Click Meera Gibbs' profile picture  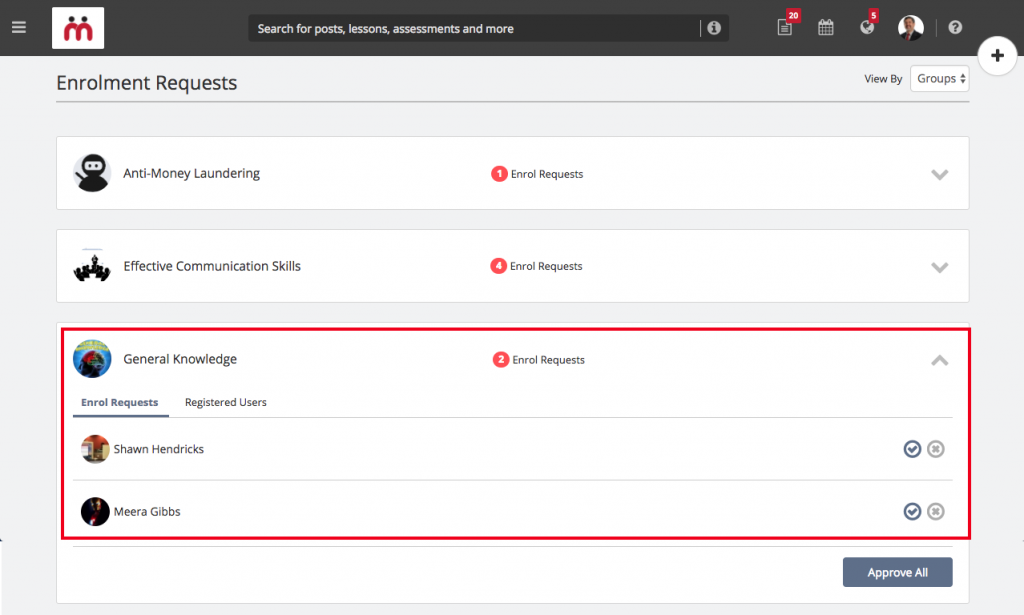pyautogui.click(x=95, y=511)
